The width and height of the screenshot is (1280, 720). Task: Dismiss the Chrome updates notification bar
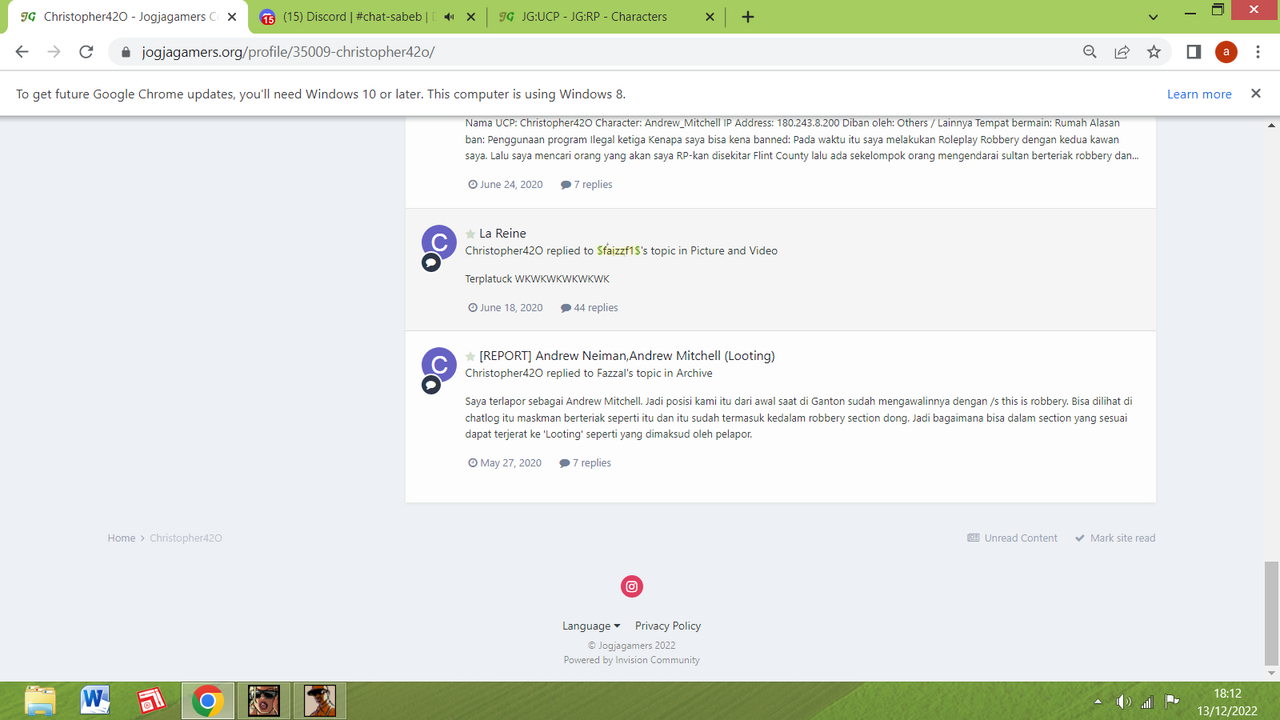click(x=1255, y=93)
